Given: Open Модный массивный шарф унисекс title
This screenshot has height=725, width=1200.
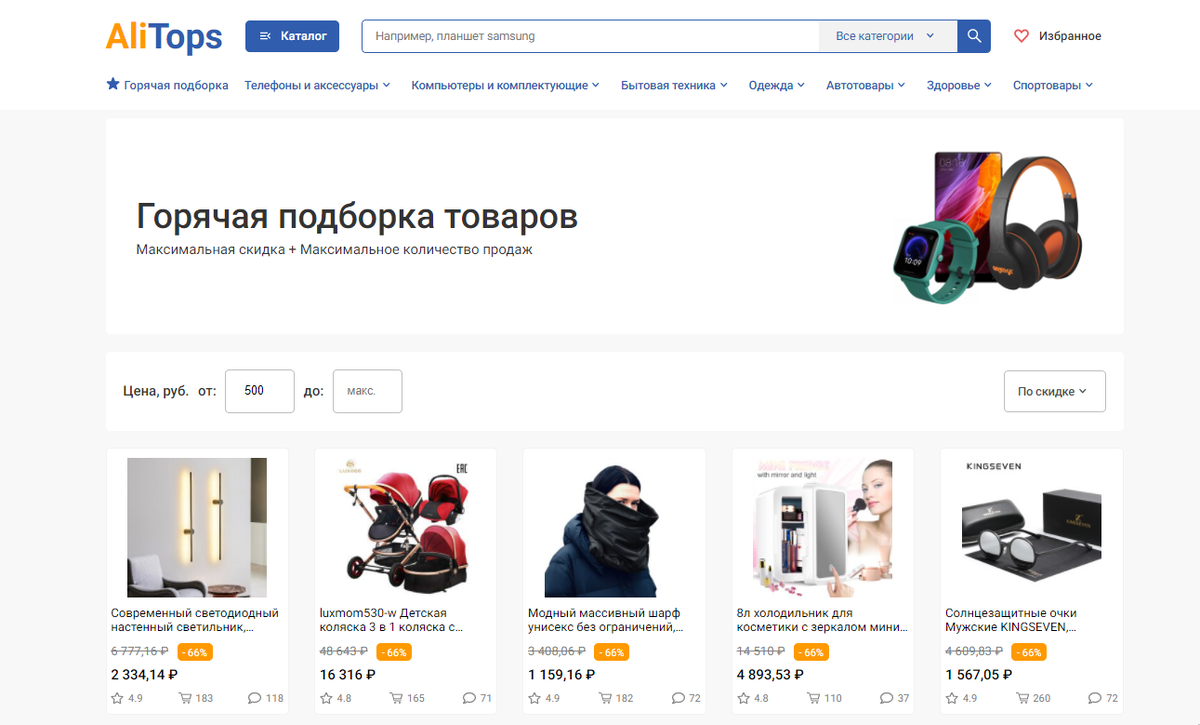Looking at the screenshot, I should pos(606,620).
